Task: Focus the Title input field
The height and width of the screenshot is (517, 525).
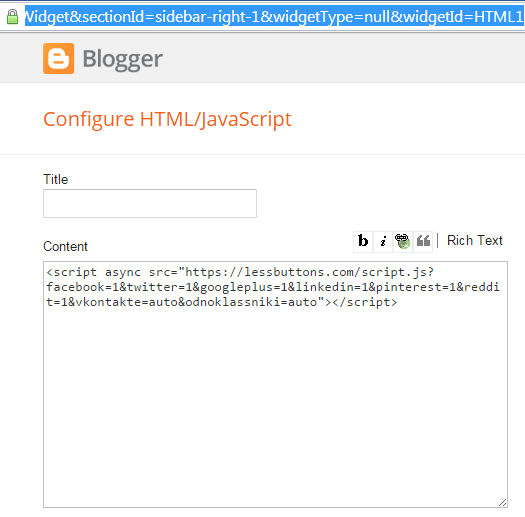Action: click(x=150, y=204)
